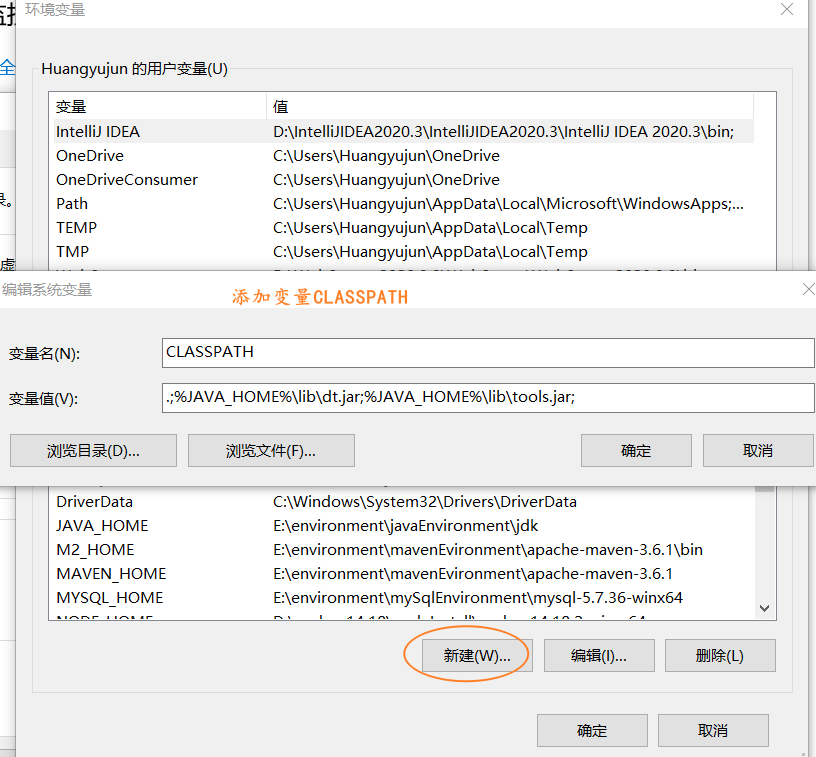Focus the 变量名(N) input field
Screen dimensions: 816x757
point(488,353)
